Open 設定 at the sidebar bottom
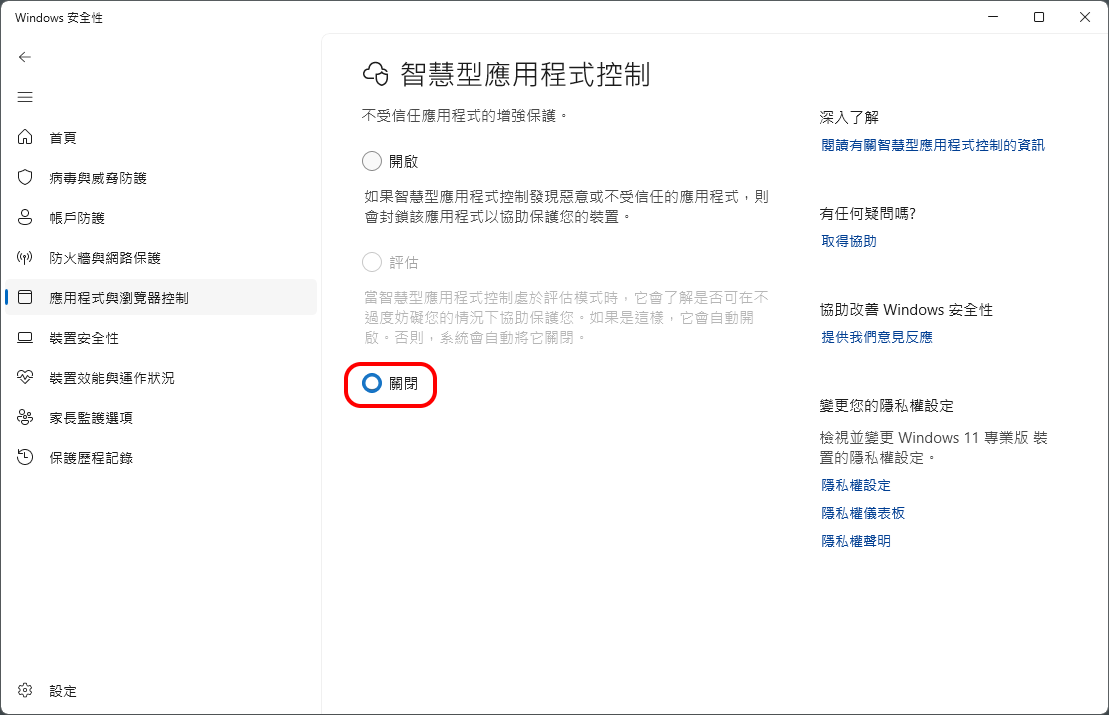This screenshot has width=1109, height=715. tap(161, 690)
